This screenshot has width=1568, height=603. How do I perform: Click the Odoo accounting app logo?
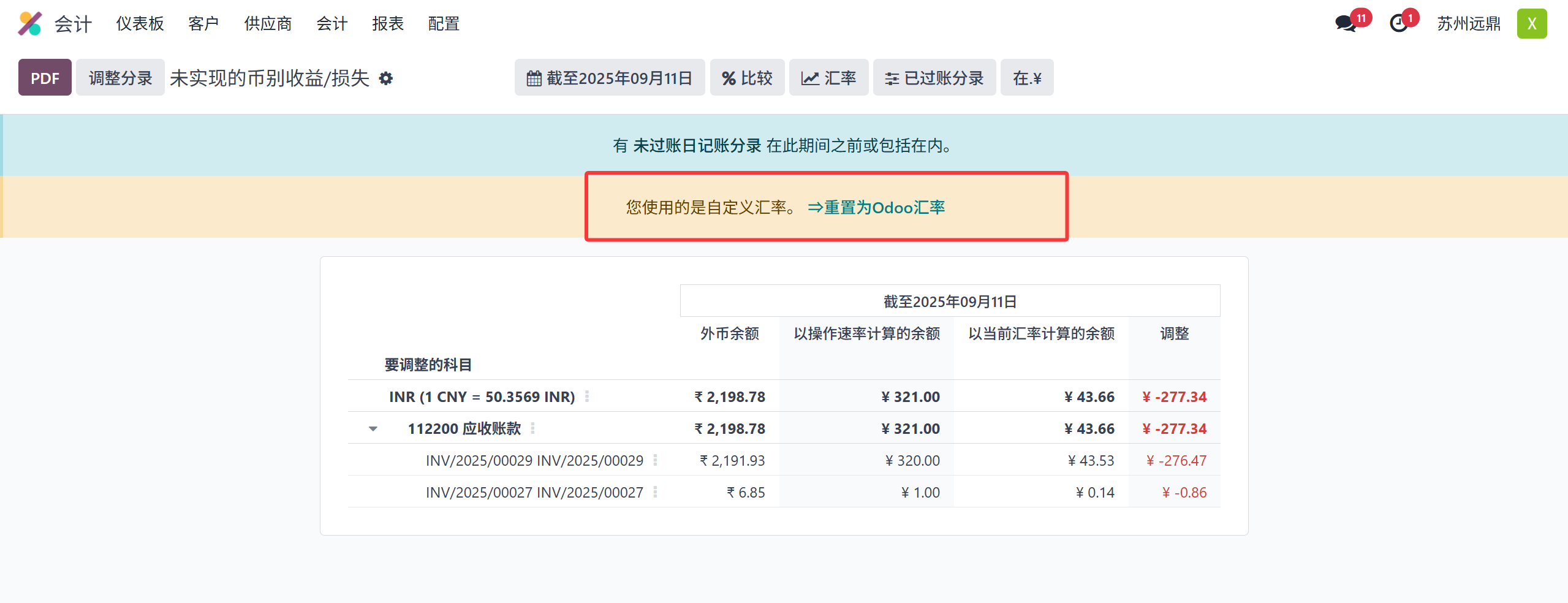29,24
